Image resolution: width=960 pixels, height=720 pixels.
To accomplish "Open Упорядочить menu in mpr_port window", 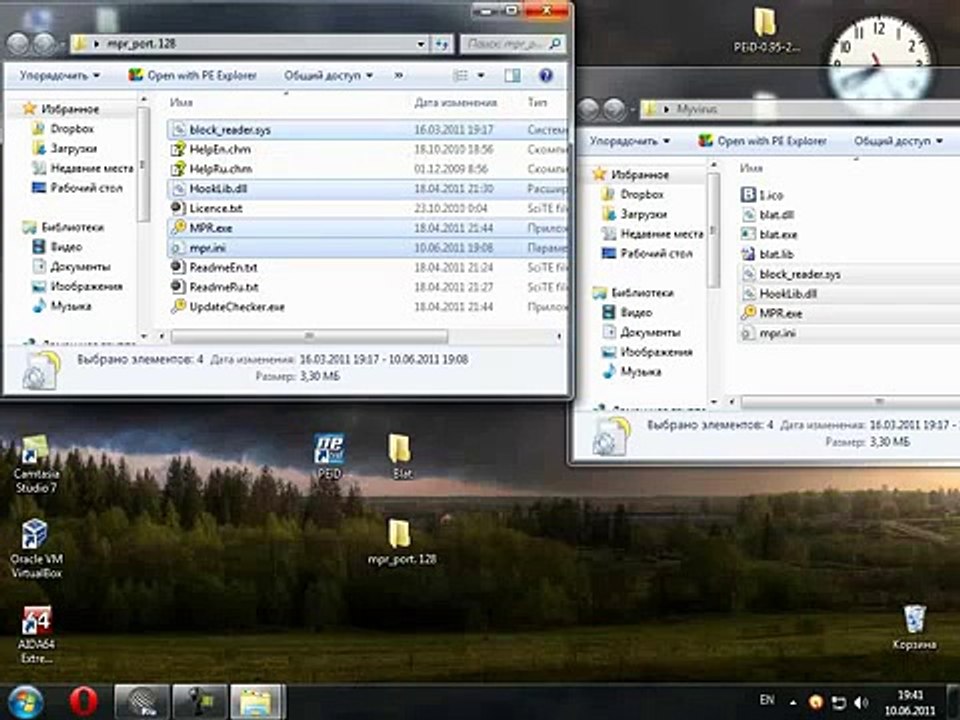I will pos(59,75).
